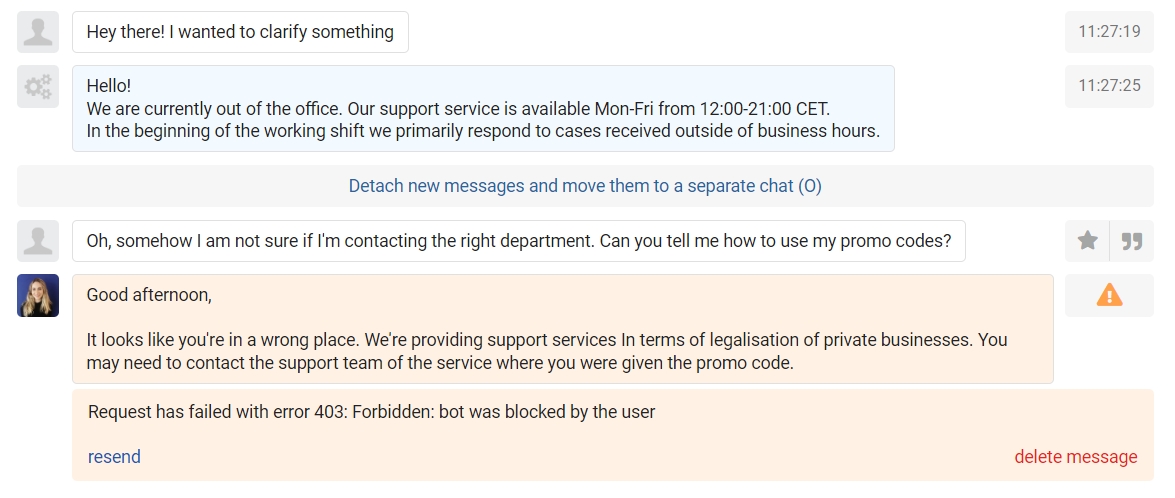The height and width of the screenshot is (498, 1175).
Task: Click the user avatar beside promo codes question
Action: [38, 241]
